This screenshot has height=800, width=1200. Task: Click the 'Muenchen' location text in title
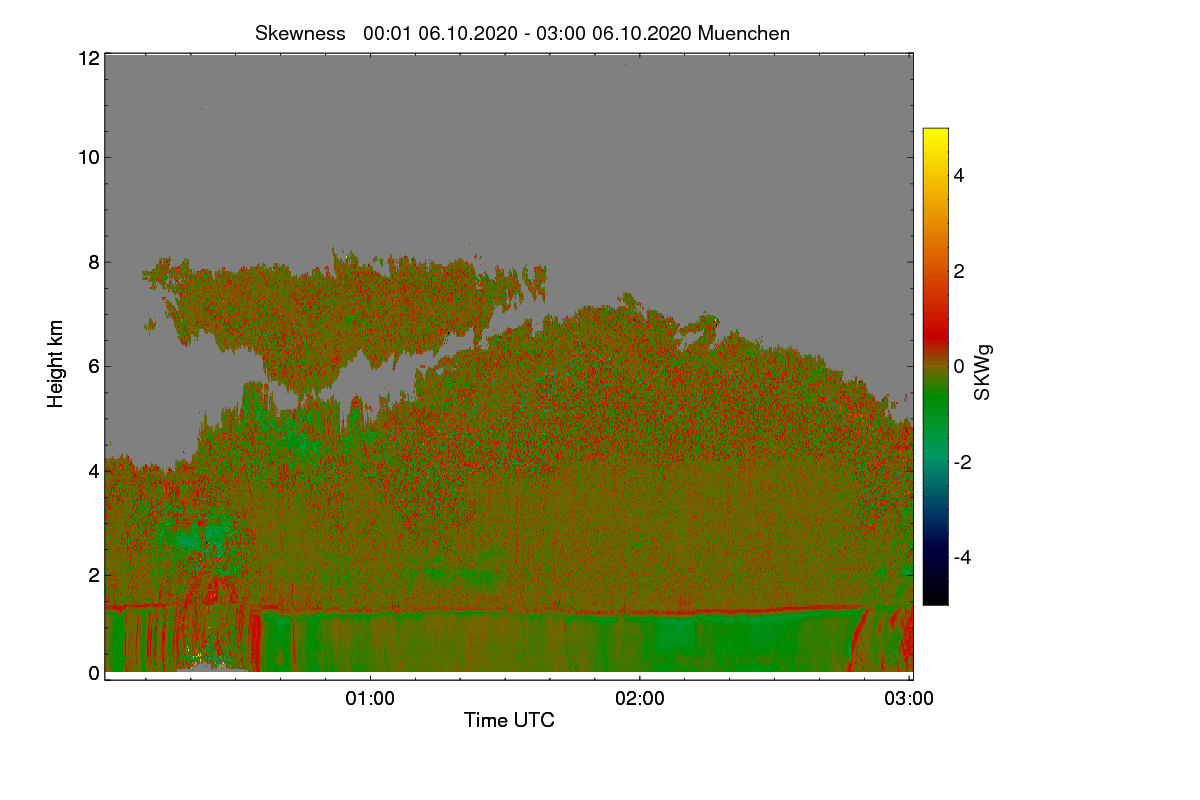(744, 33)
